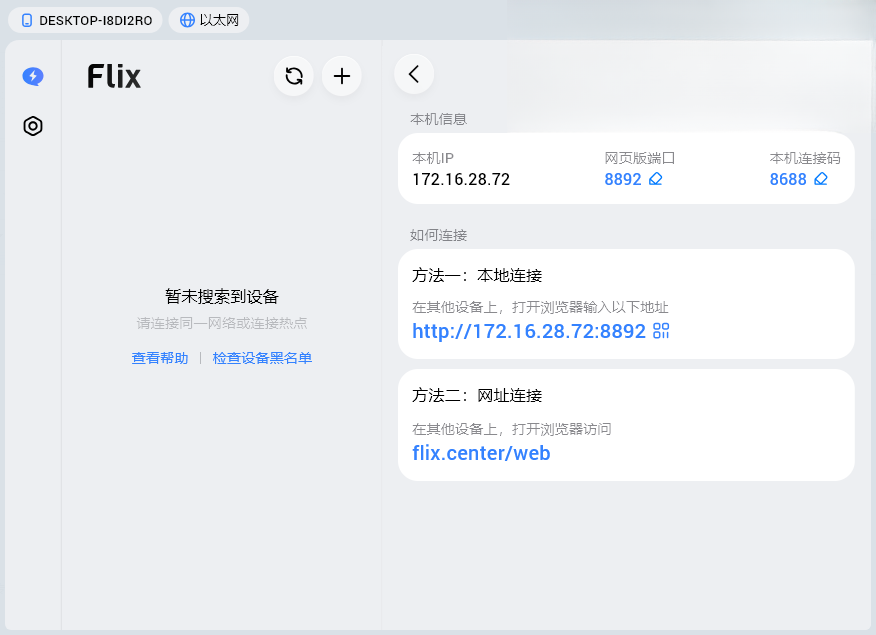The height and width of the screenshot is (635, 876).
Task: Click the DESKTOP-I8DI2RO device chip
Action: pyautogui.click(x=85, y=20)
